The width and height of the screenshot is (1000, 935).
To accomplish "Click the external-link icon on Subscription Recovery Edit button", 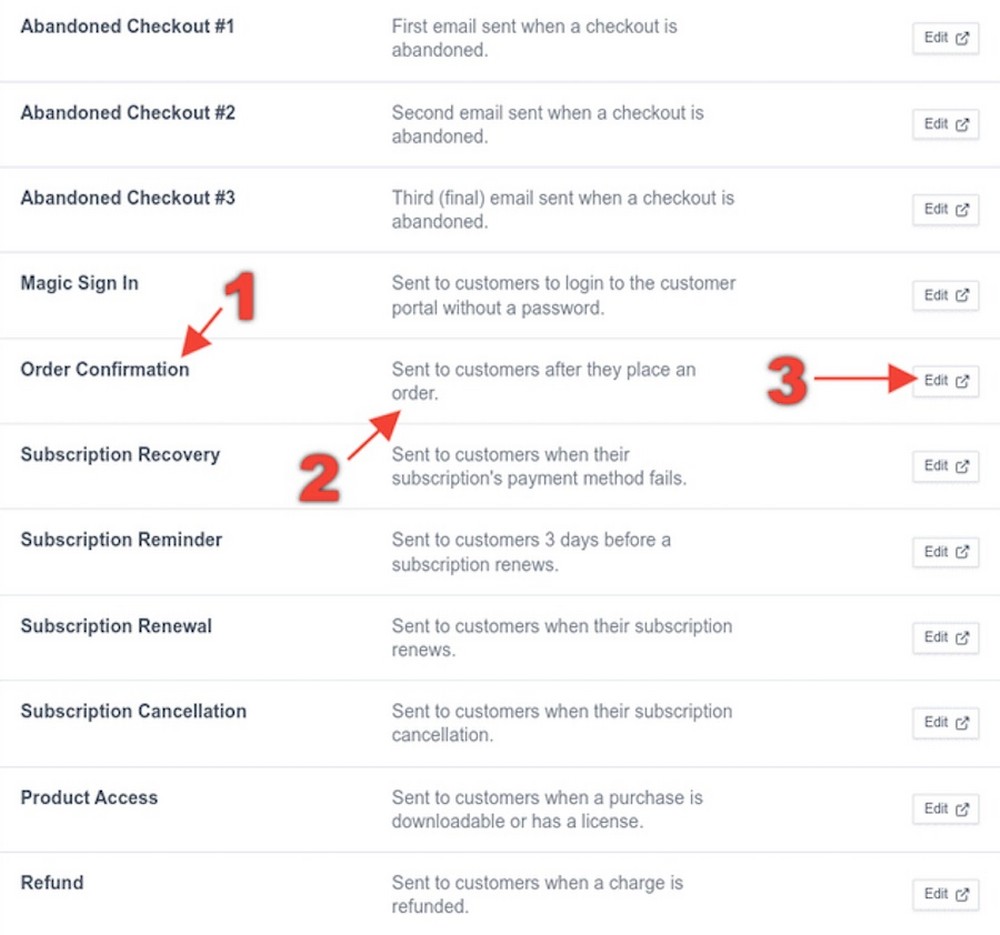I will (961, 466).
